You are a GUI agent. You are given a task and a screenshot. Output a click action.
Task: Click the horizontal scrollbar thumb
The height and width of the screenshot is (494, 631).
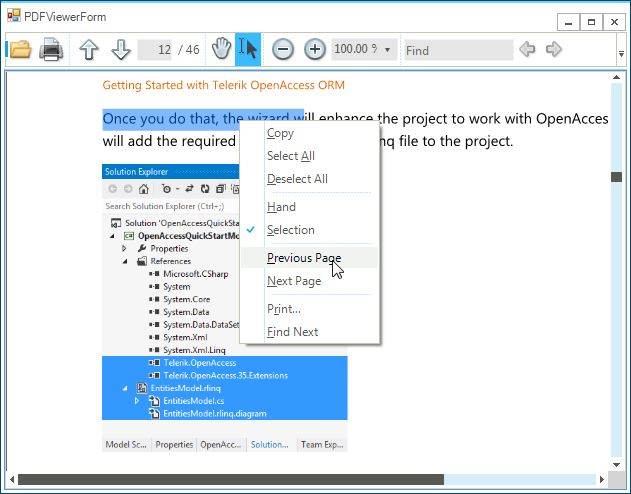click(231, 480)
